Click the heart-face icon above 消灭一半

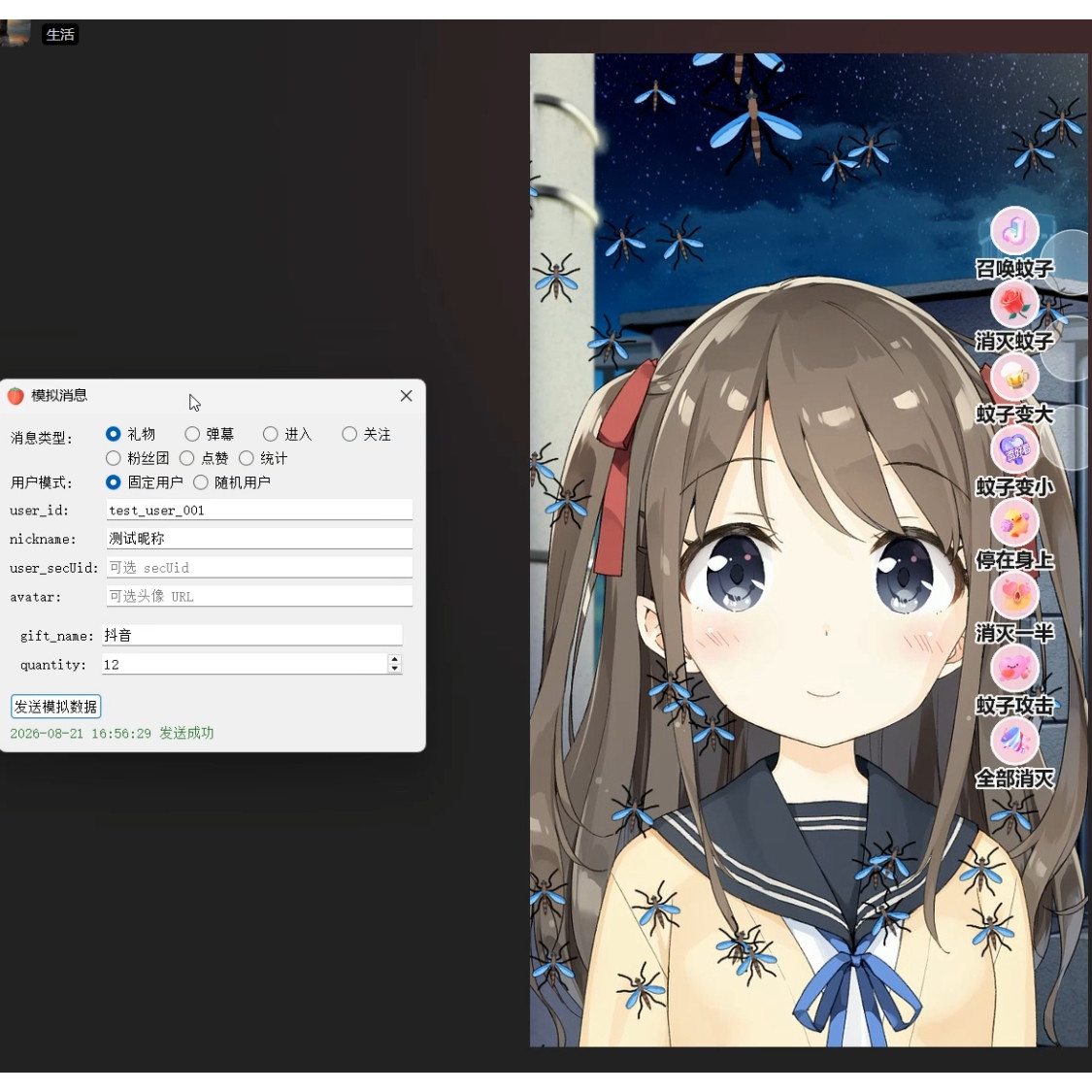[1014, 595]
